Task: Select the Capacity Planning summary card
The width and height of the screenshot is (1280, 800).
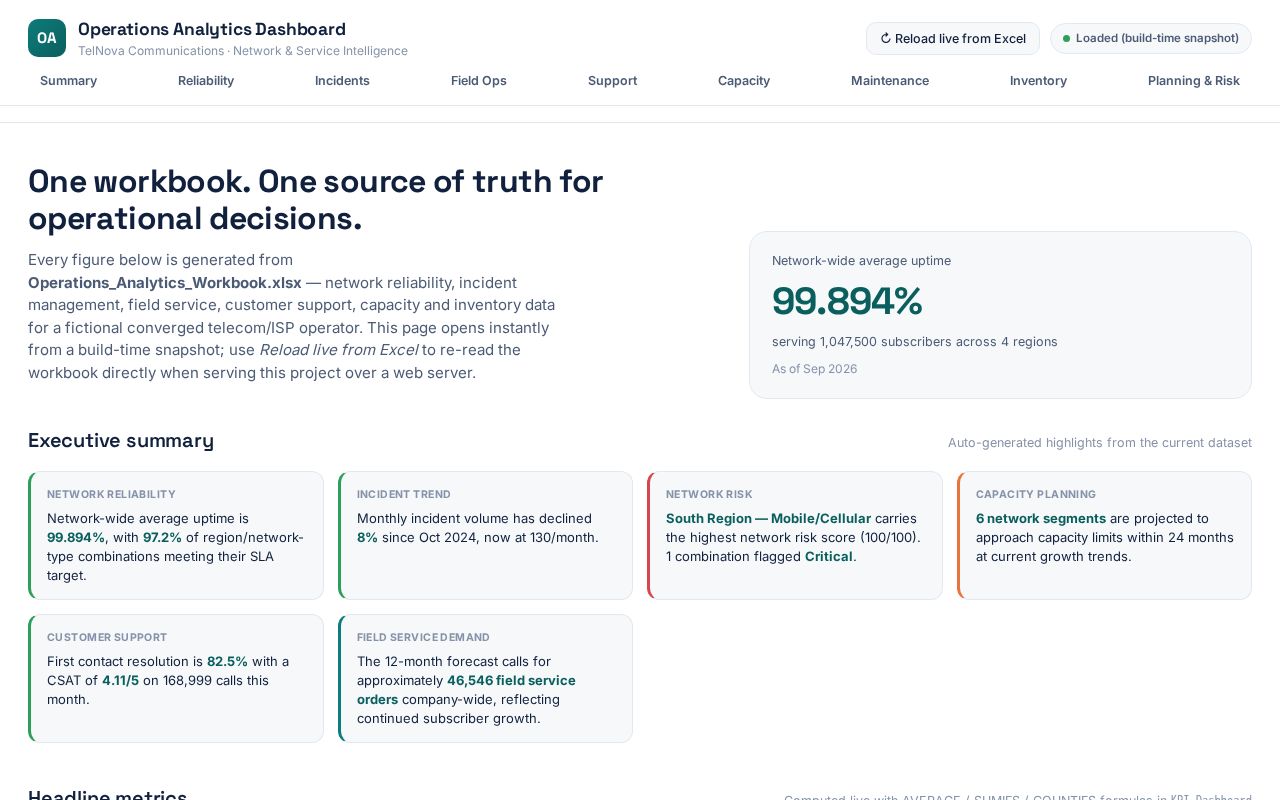Action: [1104, 536]
